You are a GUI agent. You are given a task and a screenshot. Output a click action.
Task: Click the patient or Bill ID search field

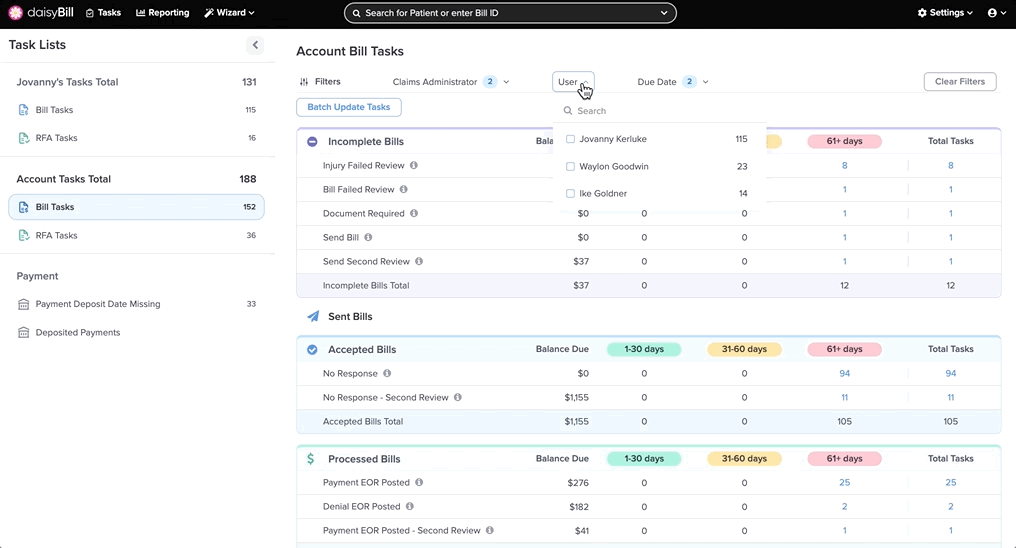[x=509, y=13]
